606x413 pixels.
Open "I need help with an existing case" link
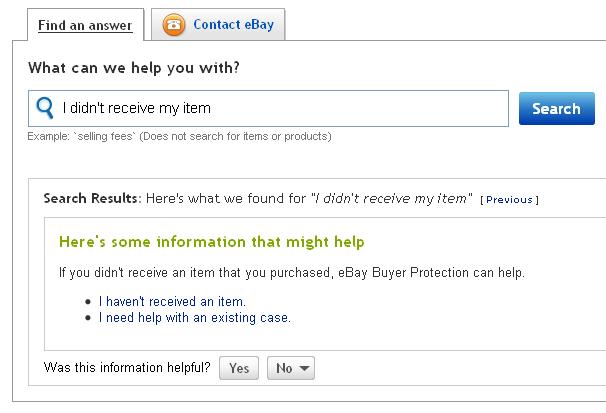[x=195, y=318]
